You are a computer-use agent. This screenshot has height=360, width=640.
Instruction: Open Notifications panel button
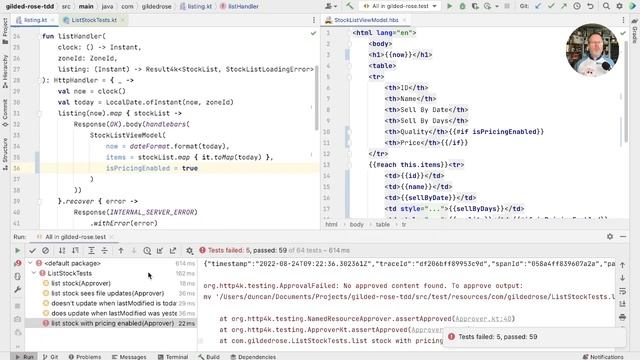(603, 357)
